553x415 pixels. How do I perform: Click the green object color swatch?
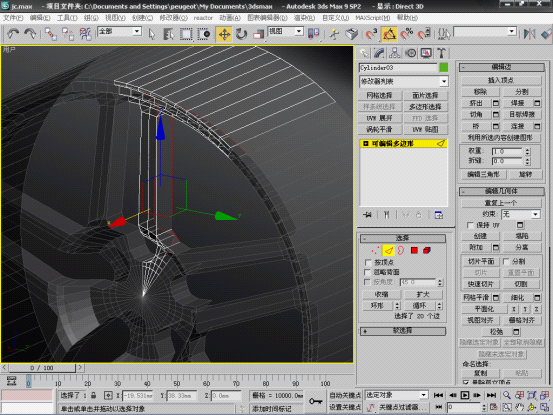click(444, 67)
